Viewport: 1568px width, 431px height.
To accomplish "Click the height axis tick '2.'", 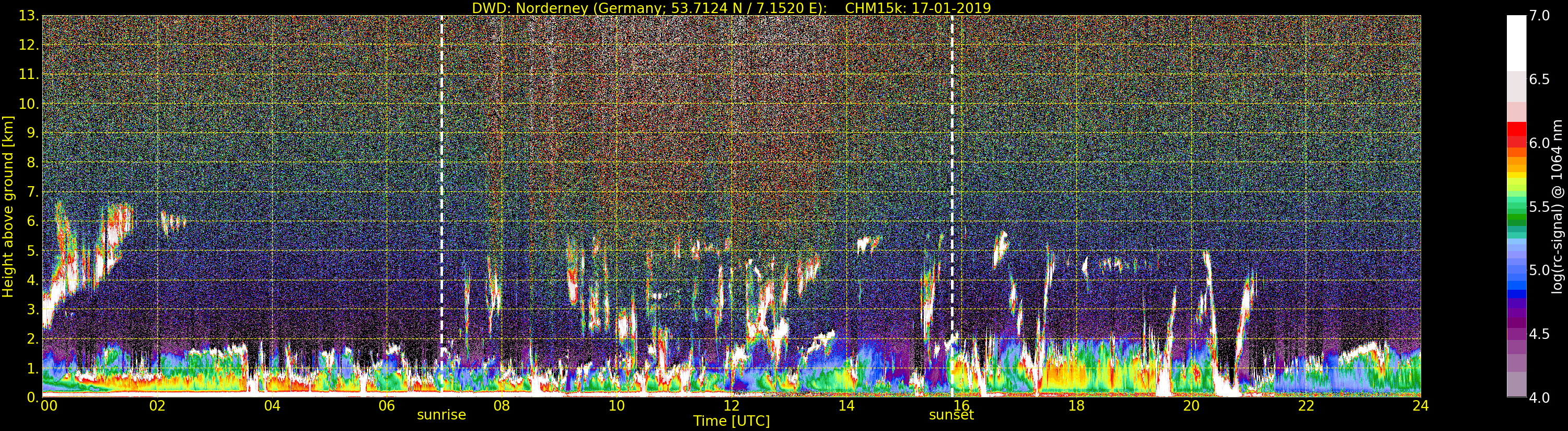I will tap(33, 339).
